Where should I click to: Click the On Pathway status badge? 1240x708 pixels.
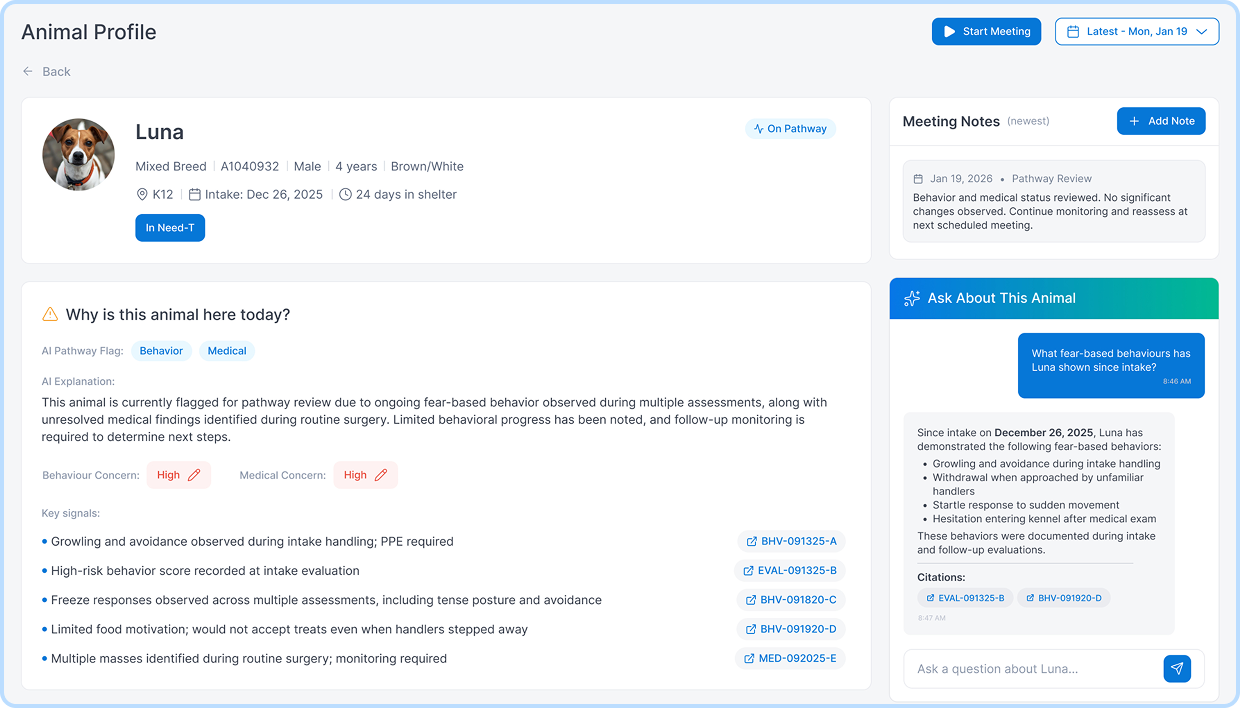(x=790, y=129)
